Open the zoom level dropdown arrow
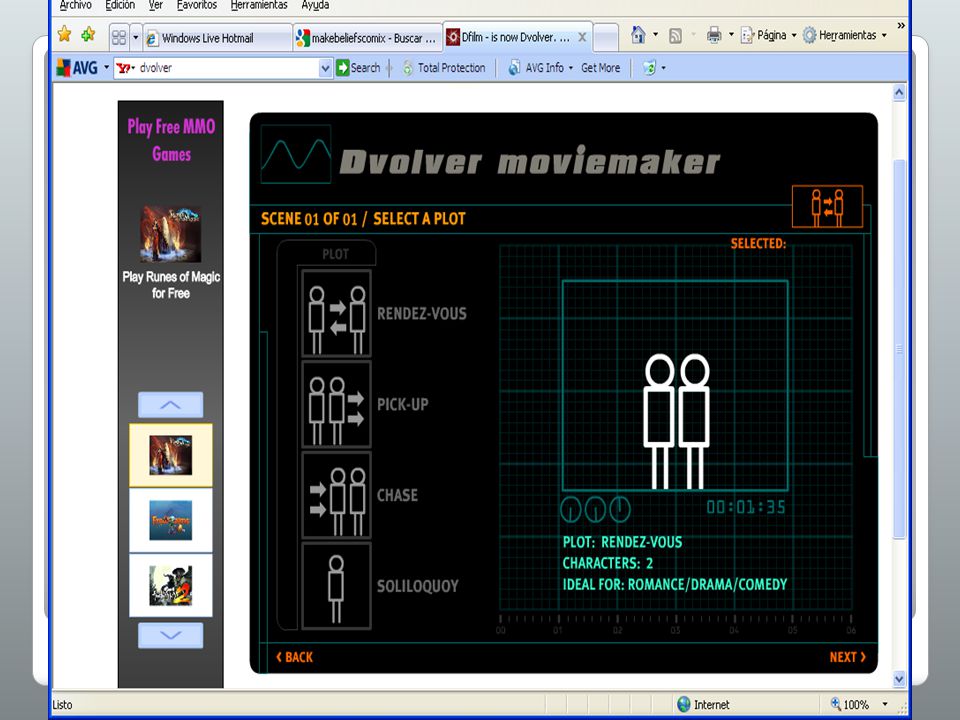The image size is (960, 720). [x=885, y=704]
